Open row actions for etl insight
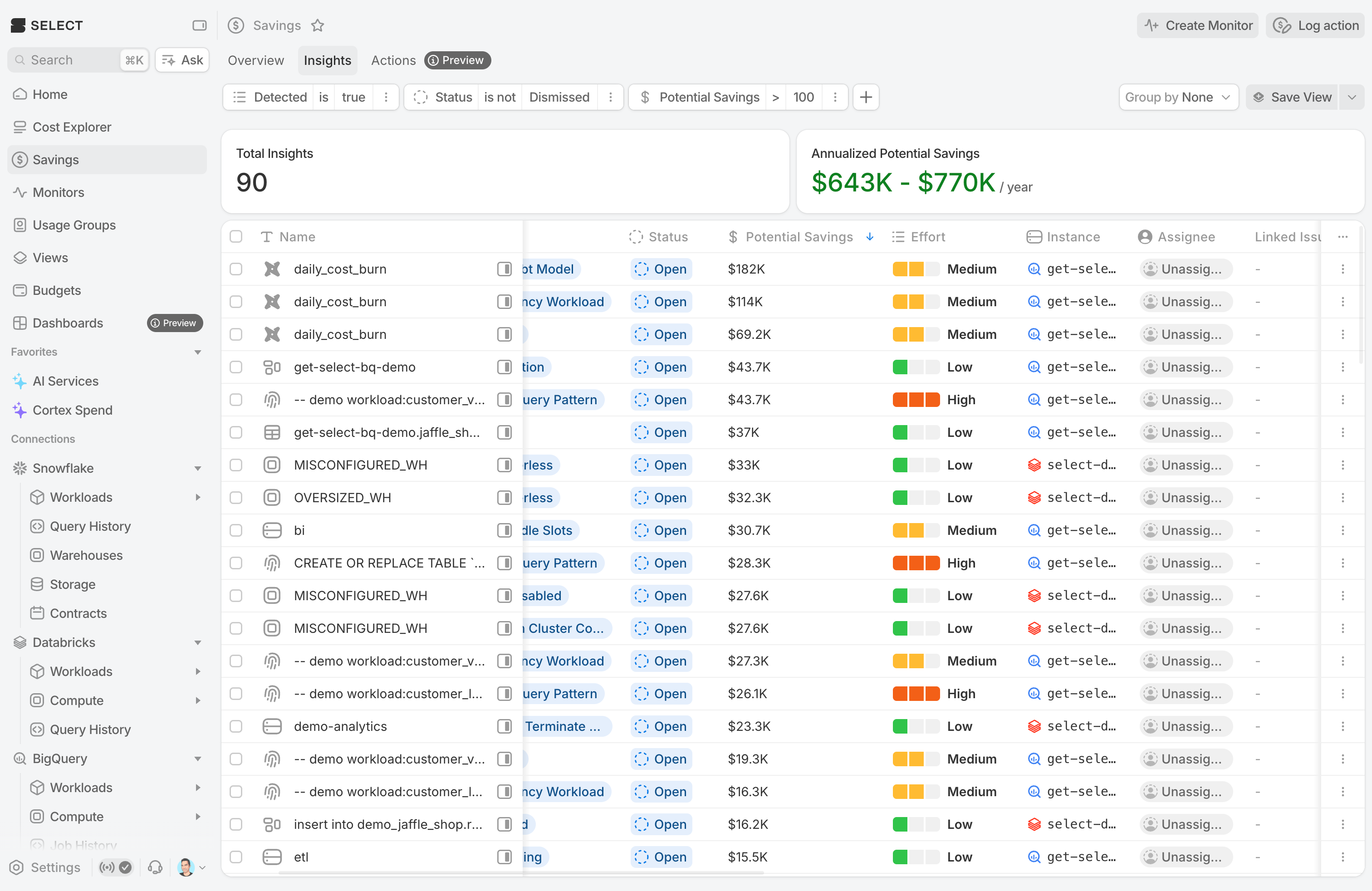1372x891 pixels. [1343, 857]
